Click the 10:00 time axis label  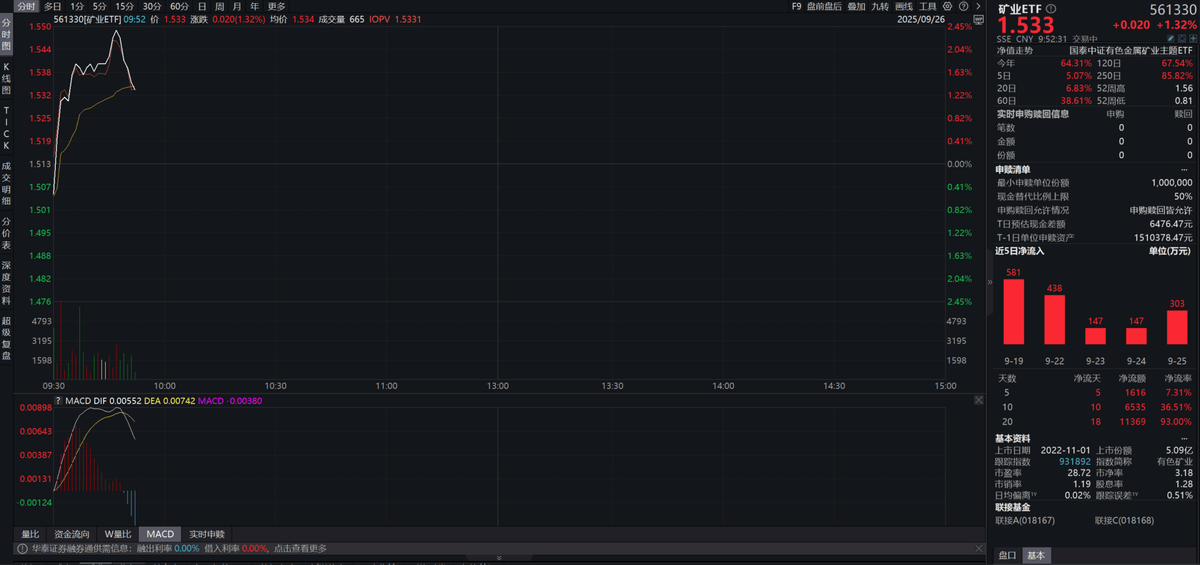click(x=165, y=385)
